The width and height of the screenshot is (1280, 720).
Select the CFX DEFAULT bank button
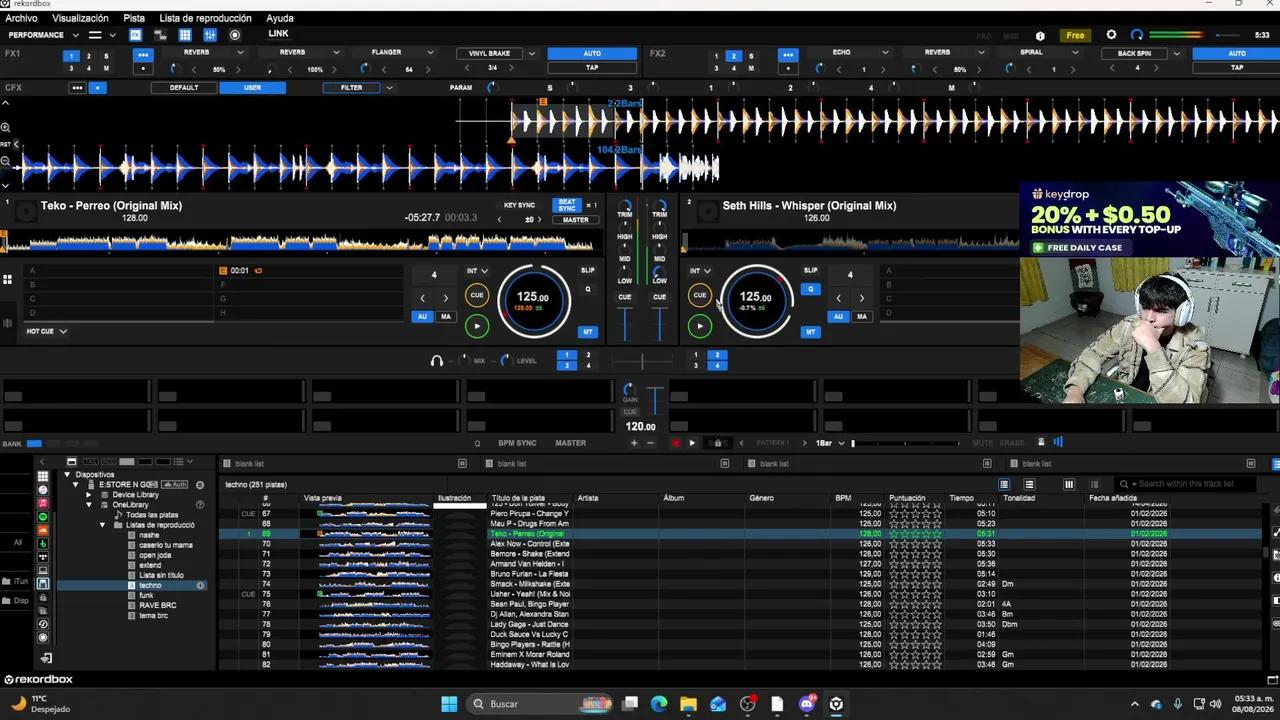coord(184,88)
